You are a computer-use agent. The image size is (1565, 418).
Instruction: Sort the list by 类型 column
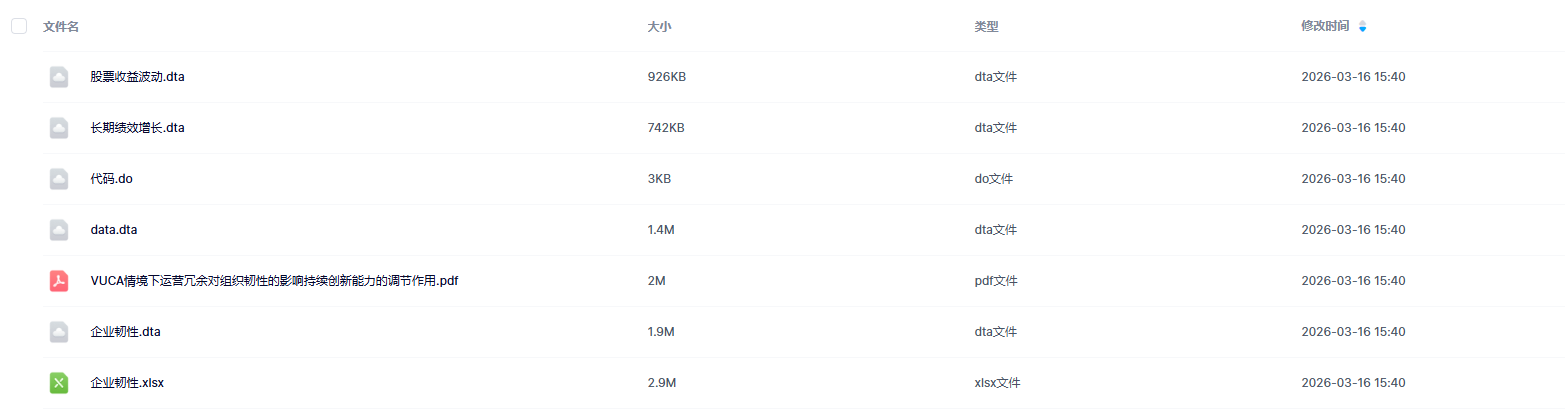pyautogui.click(x=986, y=27)
